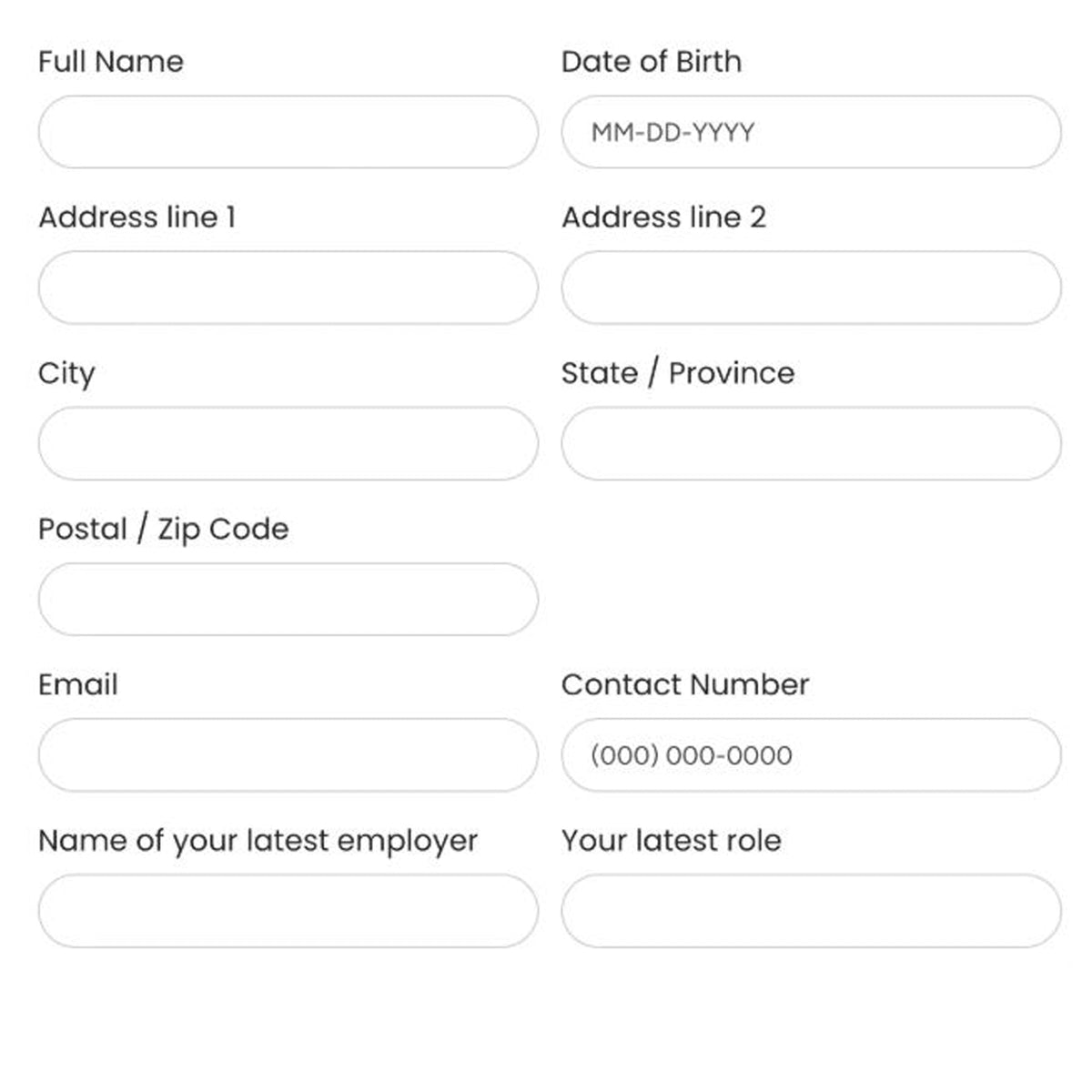Click the Name of your latest employer label

pos(258,842)
